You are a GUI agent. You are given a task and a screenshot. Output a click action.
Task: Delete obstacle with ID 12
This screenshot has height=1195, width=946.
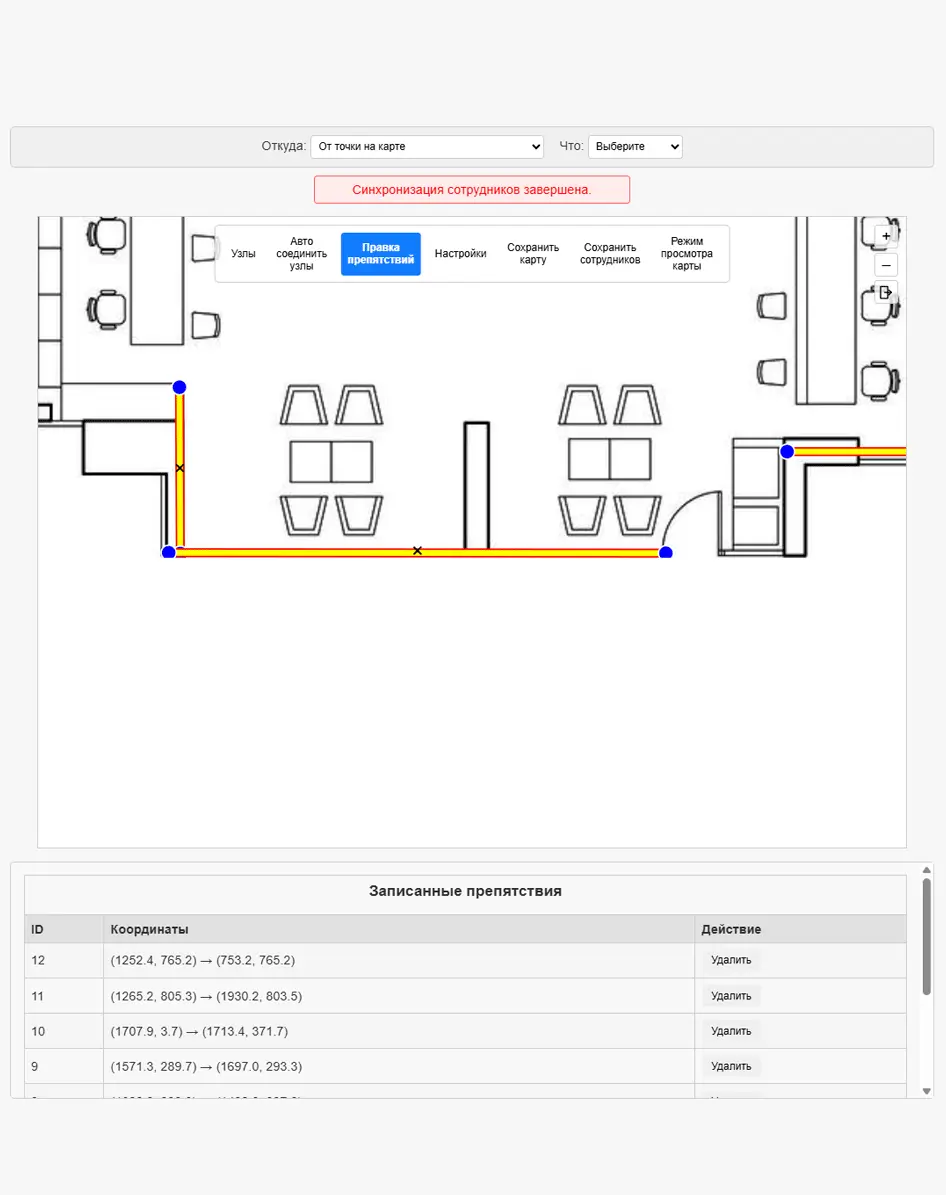coord(730,960)
